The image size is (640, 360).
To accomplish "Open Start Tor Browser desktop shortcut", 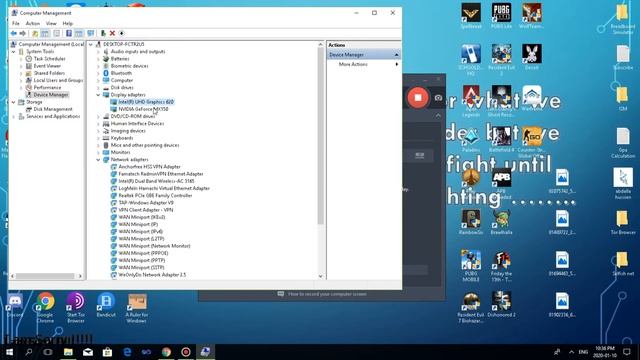I will coord(76,308).
